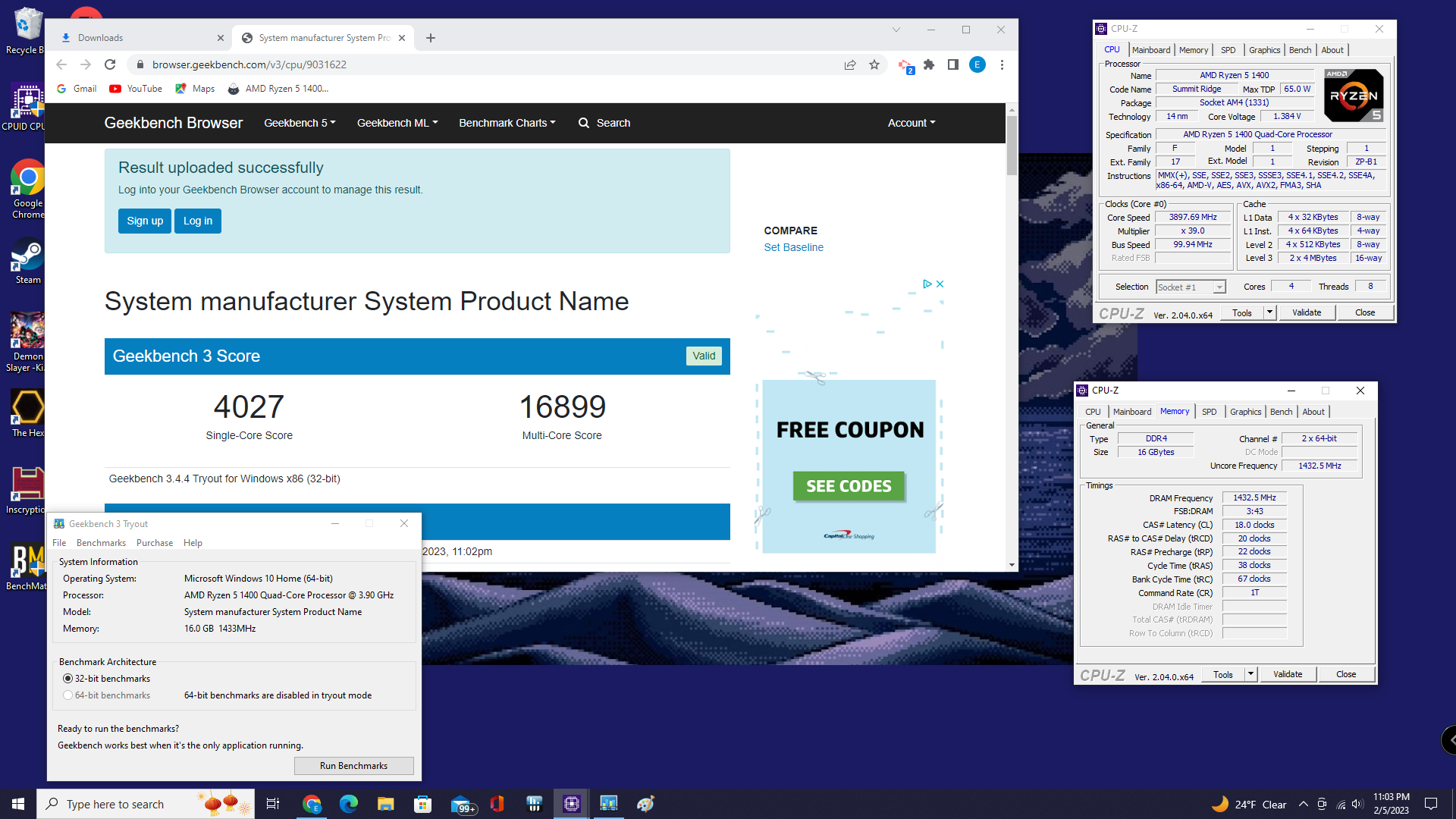The image size is (1456, 819).
Task: Share this page from address bar
Action: [x=850, y=64]
